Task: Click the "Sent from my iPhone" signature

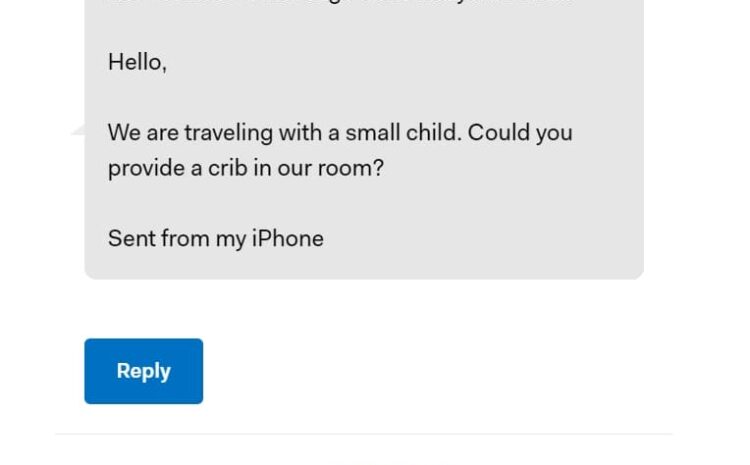Action: click(216, 239)
